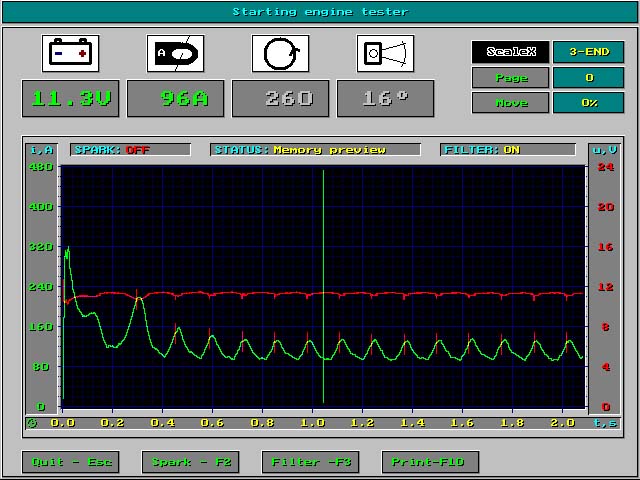Click the 0.4 time axis tick
Viewport: 640px width, 480px height.
(x=162, y=423)
